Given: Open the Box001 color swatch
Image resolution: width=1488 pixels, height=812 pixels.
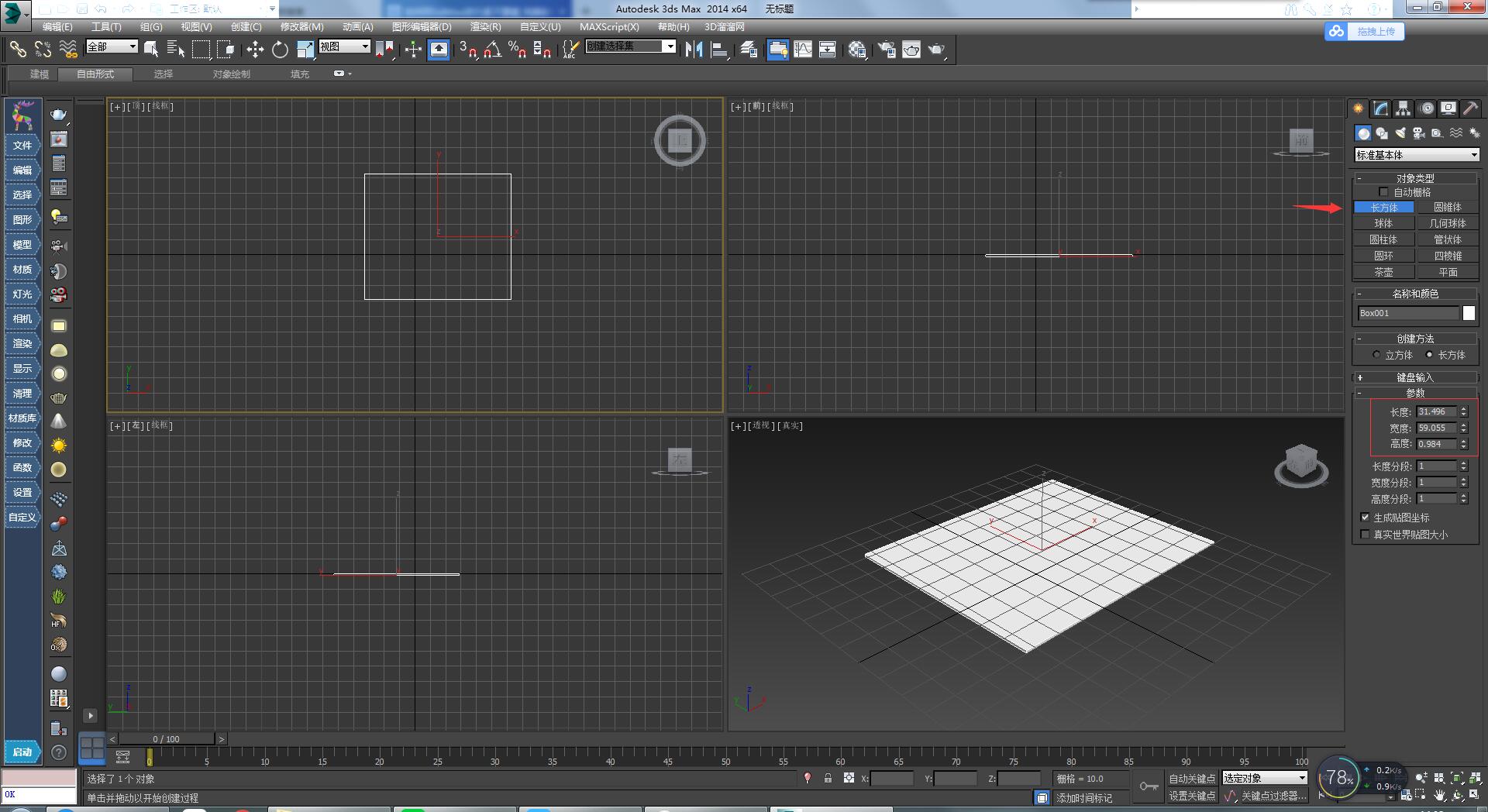Looking at the screenshot, I should coord(1468,313).
